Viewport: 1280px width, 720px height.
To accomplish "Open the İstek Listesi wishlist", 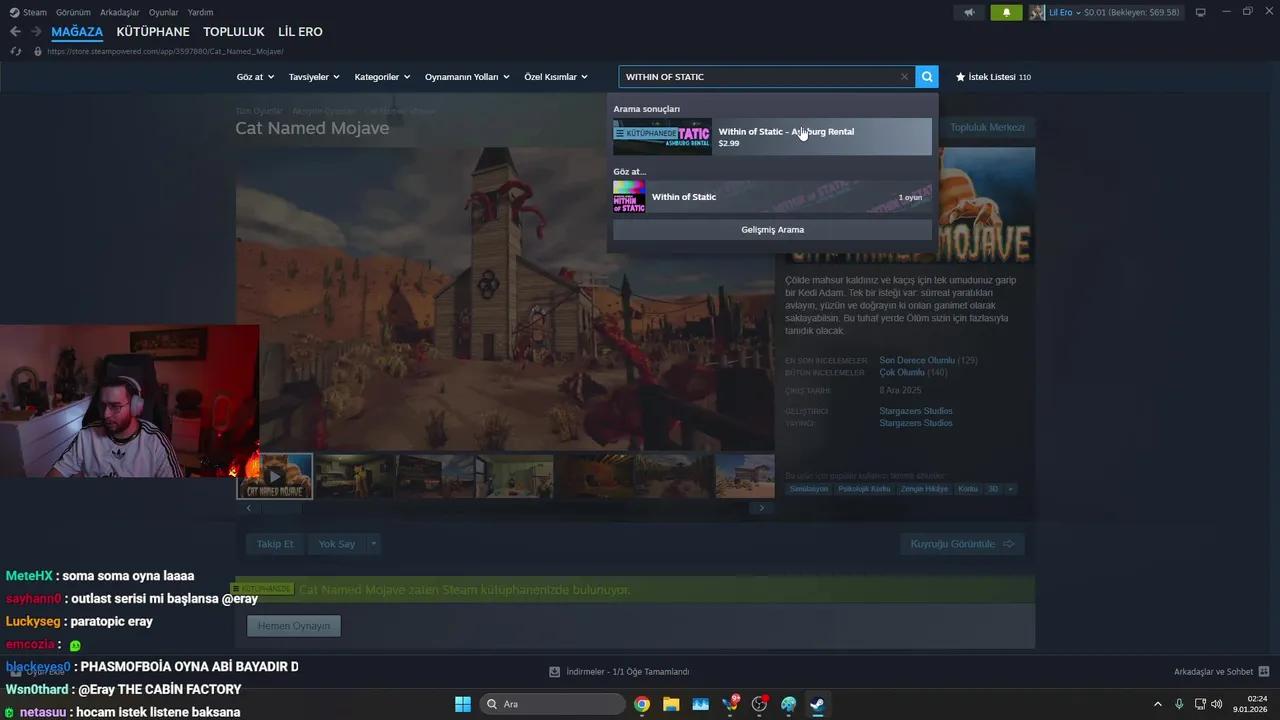I will (993, 77).
